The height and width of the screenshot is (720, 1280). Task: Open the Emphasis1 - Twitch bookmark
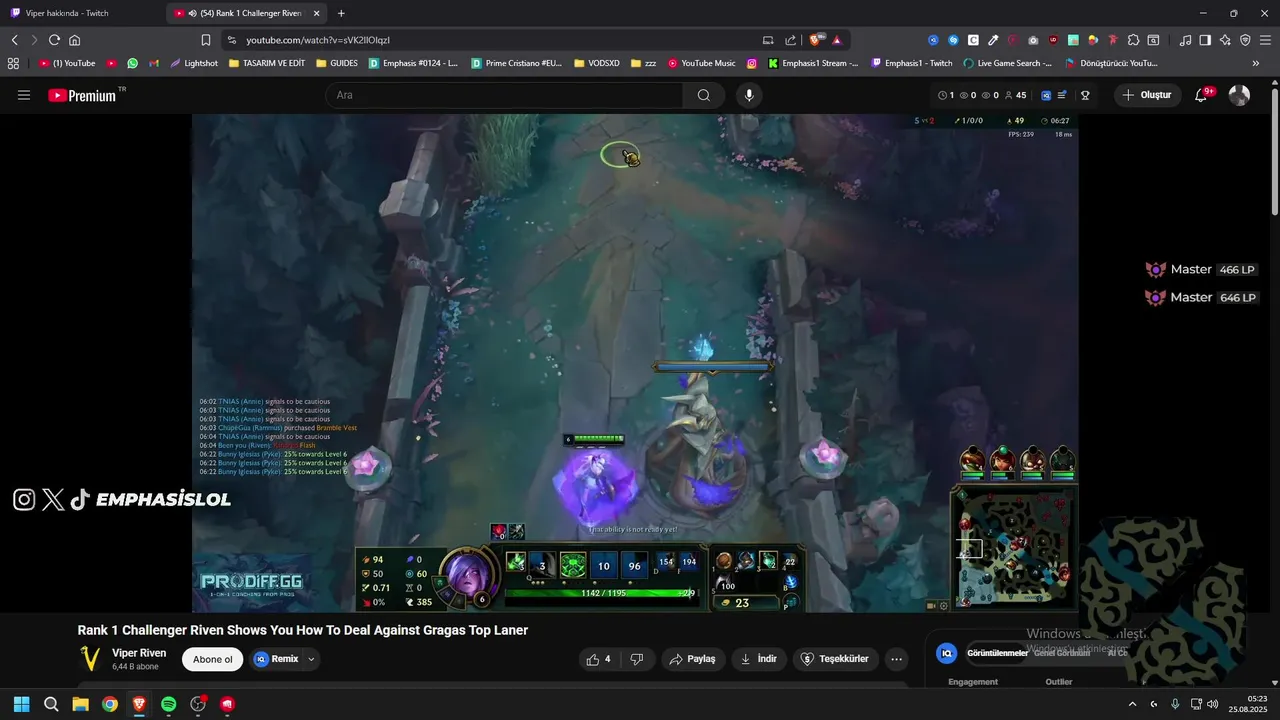[x=912, y=63]
